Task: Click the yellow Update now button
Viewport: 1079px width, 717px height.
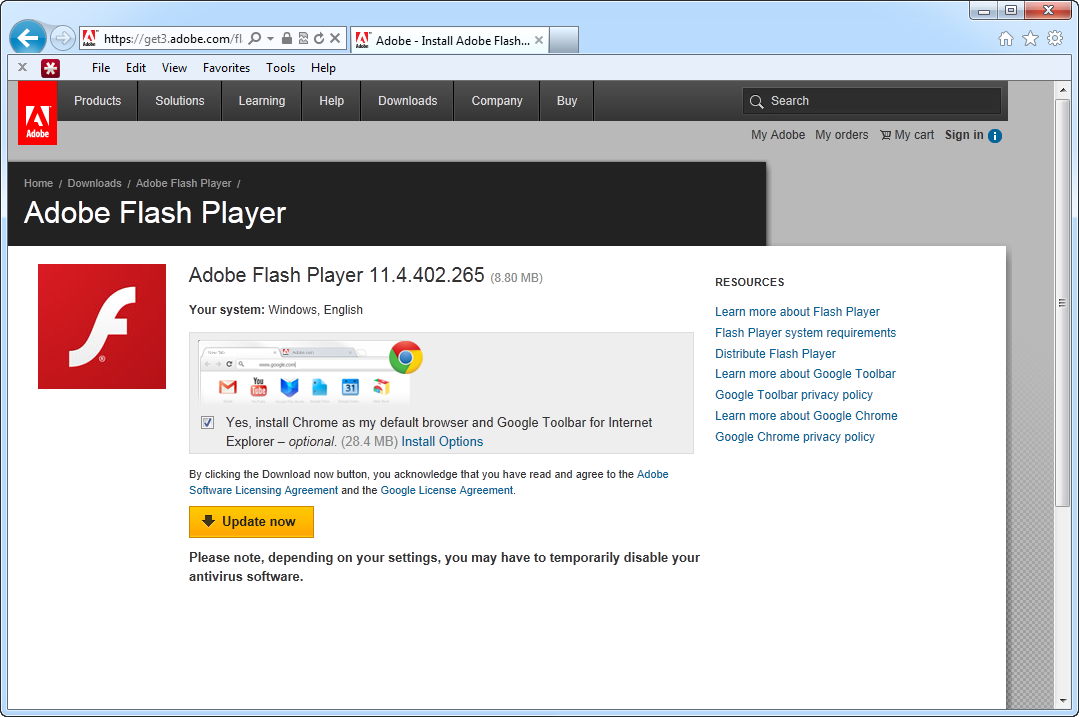Action: pyautogui.click(x=251, y=522)
